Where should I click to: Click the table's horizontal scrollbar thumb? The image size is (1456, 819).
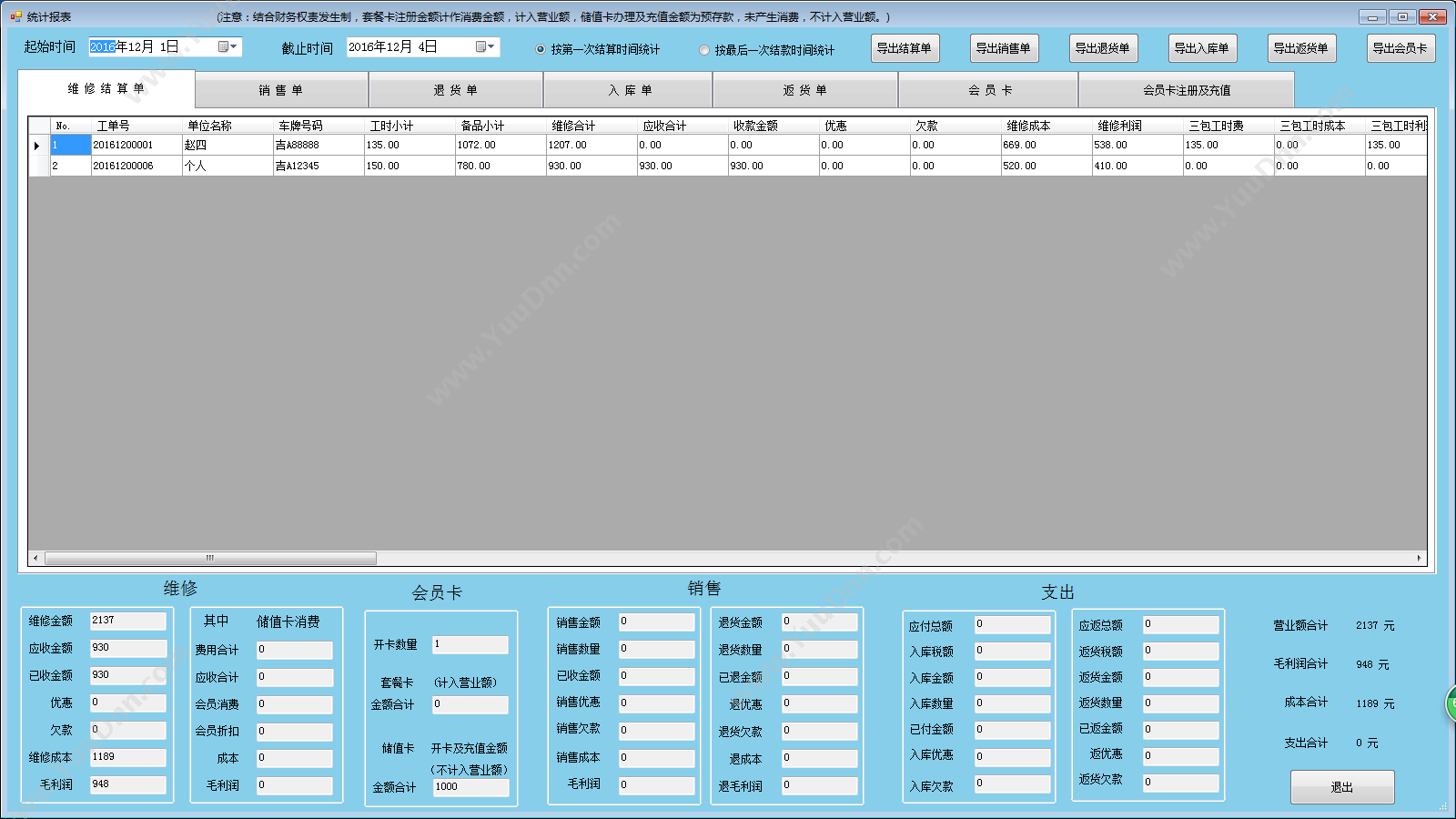(210, 558)
